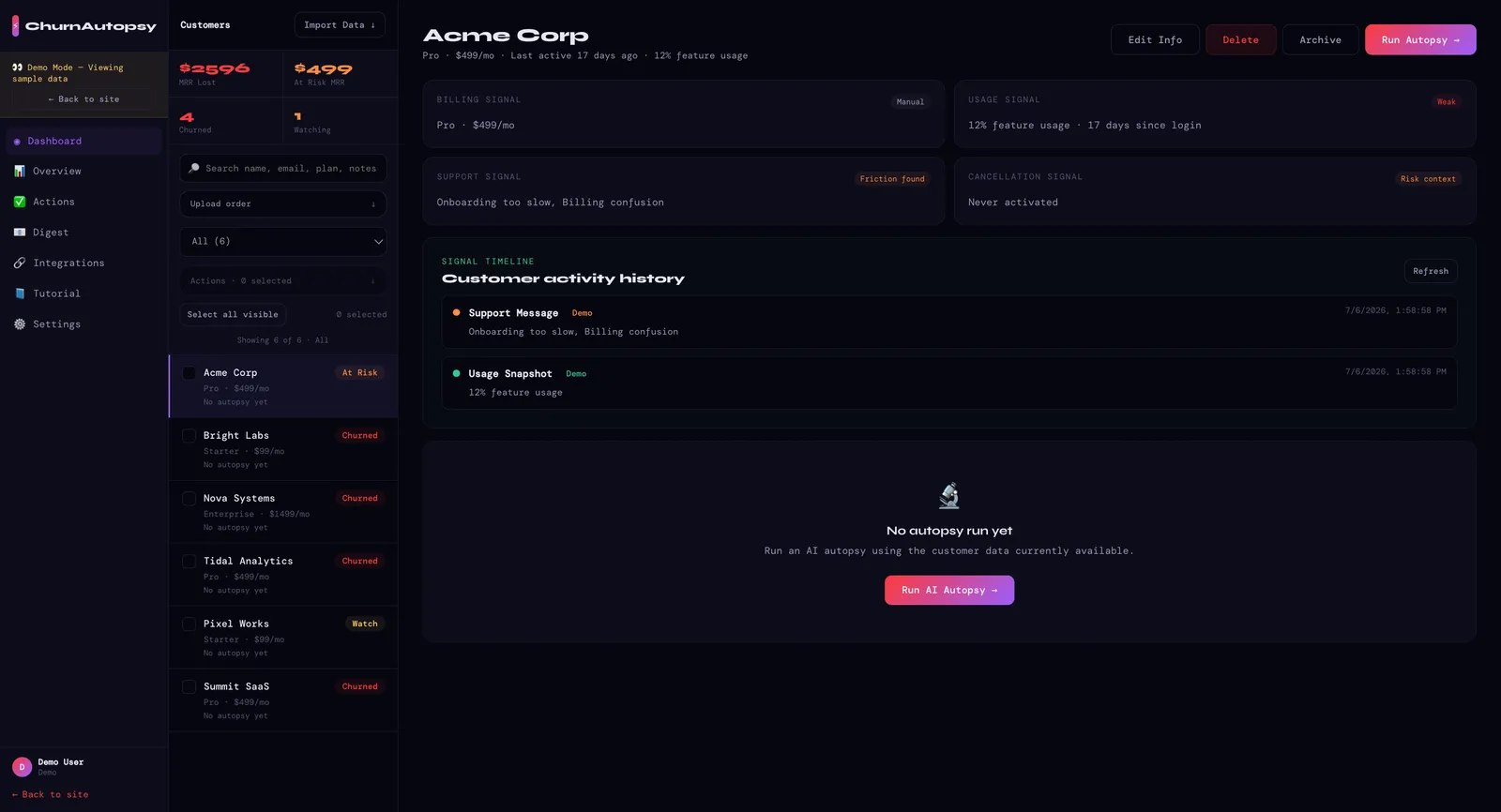Click Run Autopsy in the header
The image size is (1501, 812).
[1420, 39]
